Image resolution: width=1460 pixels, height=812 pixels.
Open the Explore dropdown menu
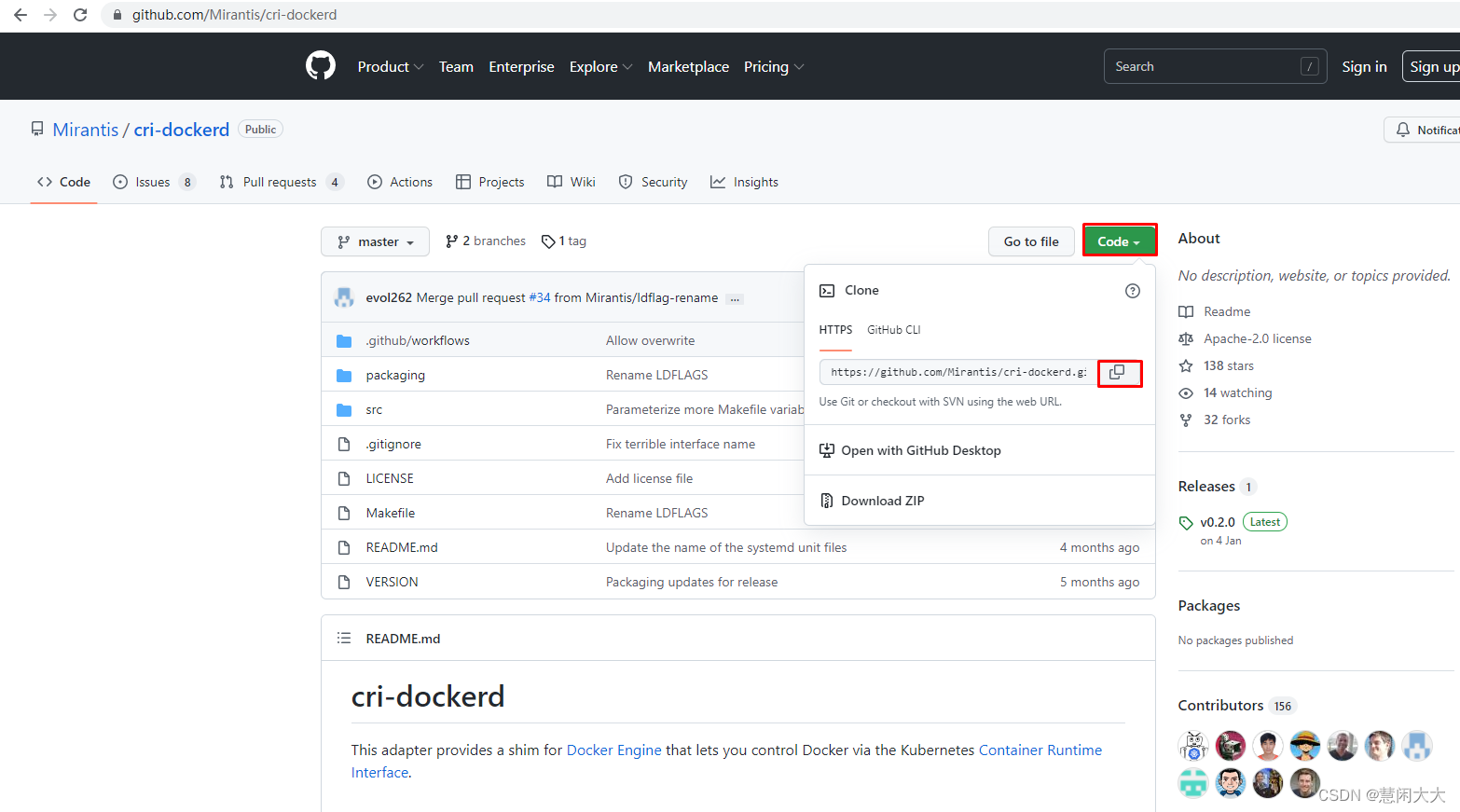tap(600, 67)
